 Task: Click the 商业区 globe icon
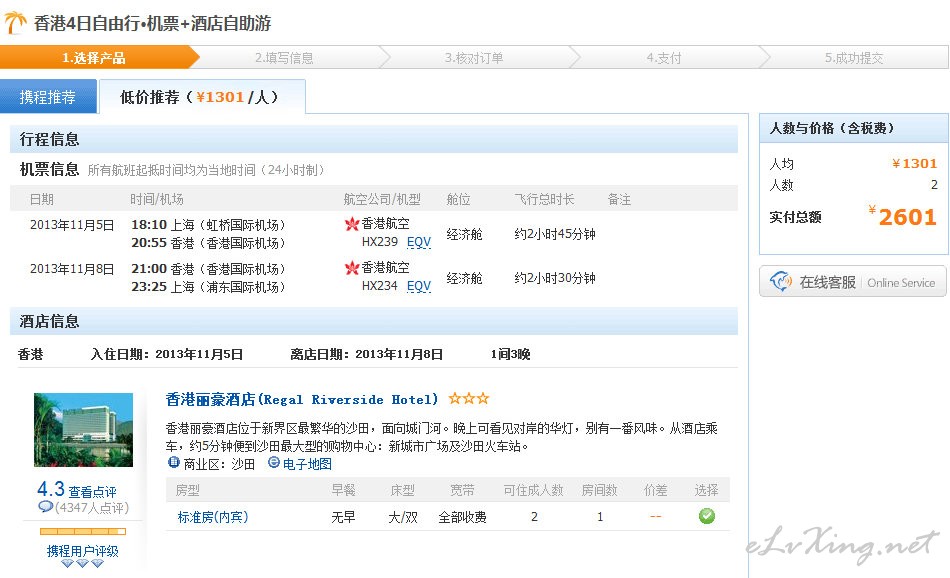tap(174, 463)
